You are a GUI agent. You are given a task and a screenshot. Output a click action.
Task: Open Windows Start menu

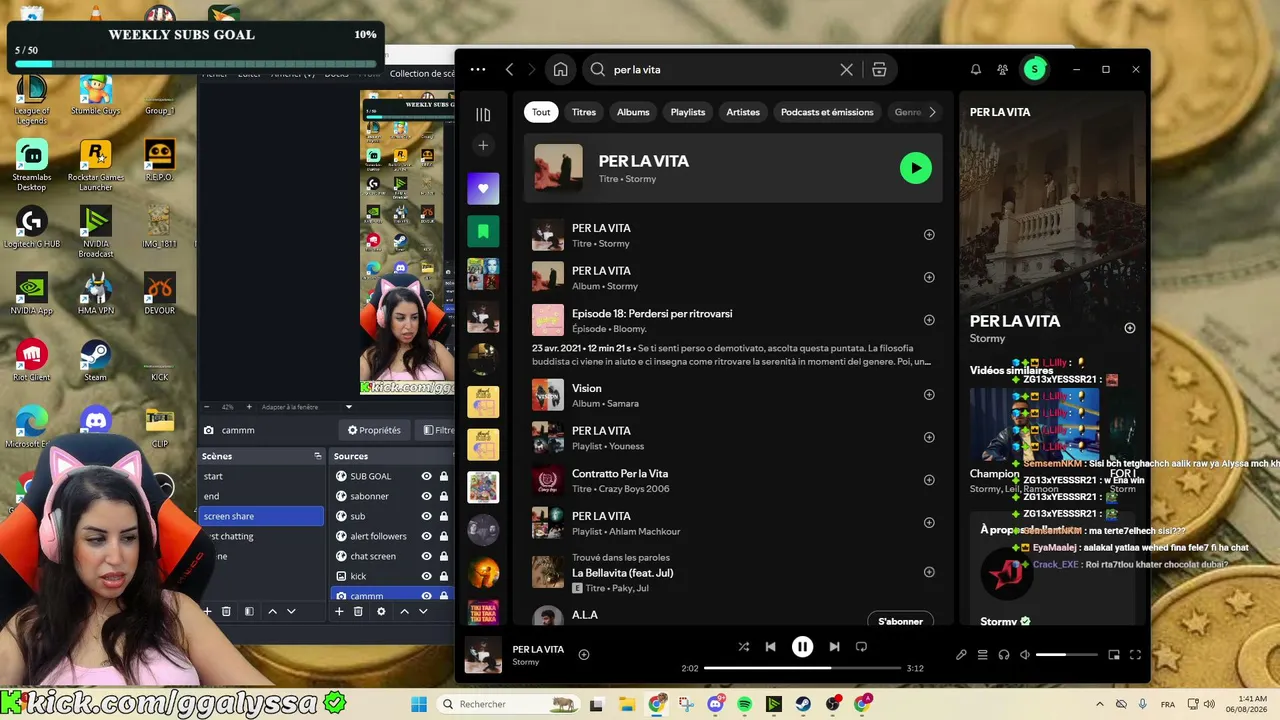click(x=419, y=704)
